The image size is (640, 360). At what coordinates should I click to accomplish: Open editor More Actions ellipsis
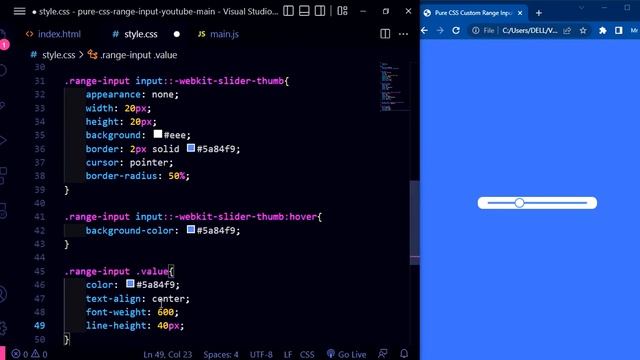403,34
